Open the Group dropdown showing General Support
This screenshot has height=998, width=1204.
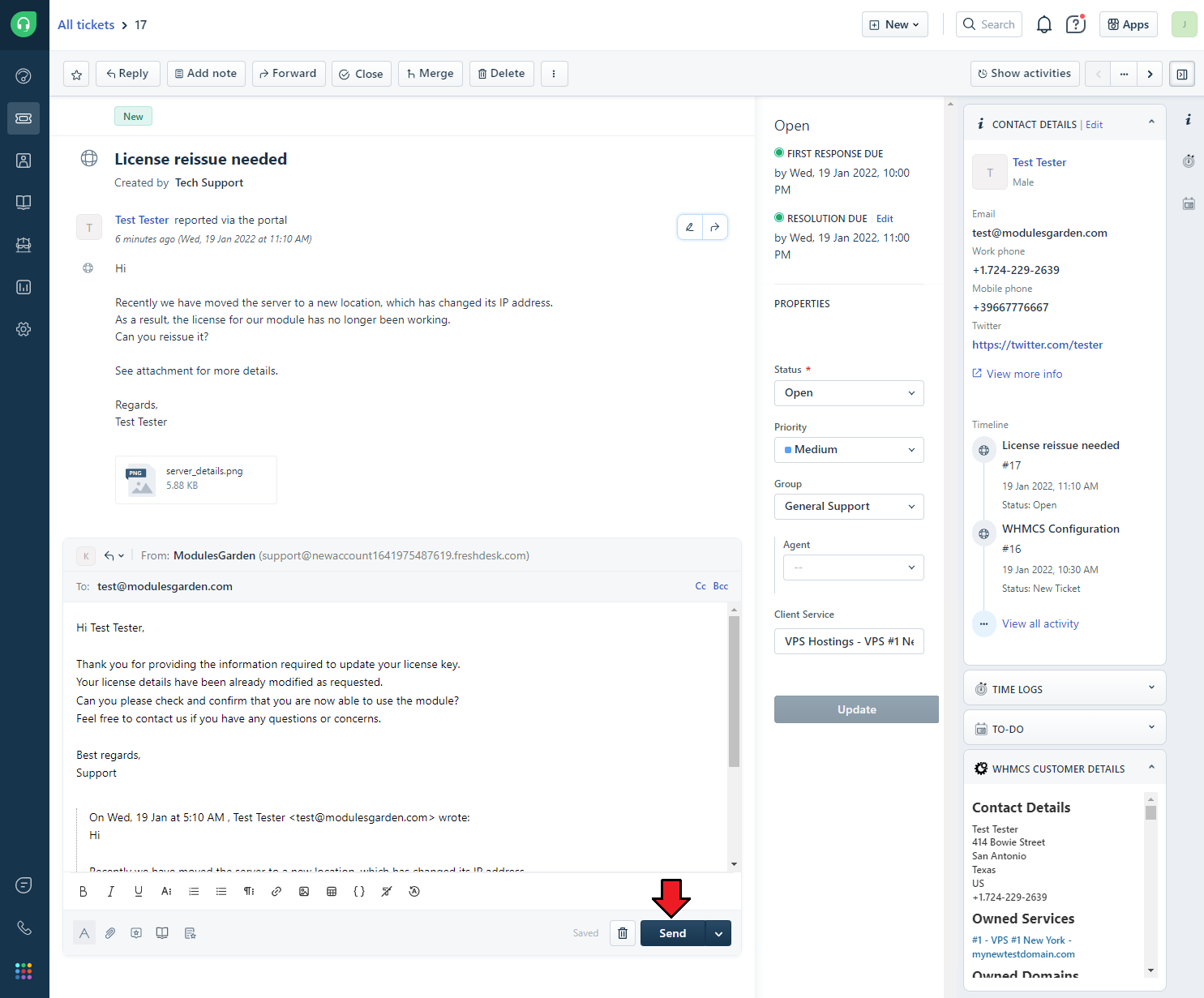tap(849, 507)
